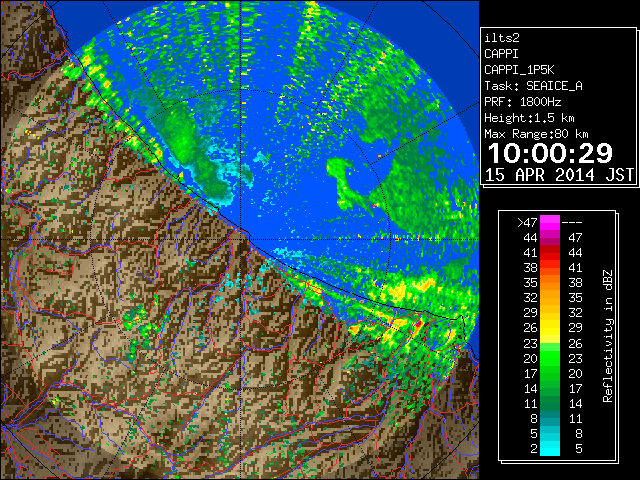Pick the yellow 26–29 dBZ color swatch
The width and height of the screenshot is (640, 480).
coord(550,328)
